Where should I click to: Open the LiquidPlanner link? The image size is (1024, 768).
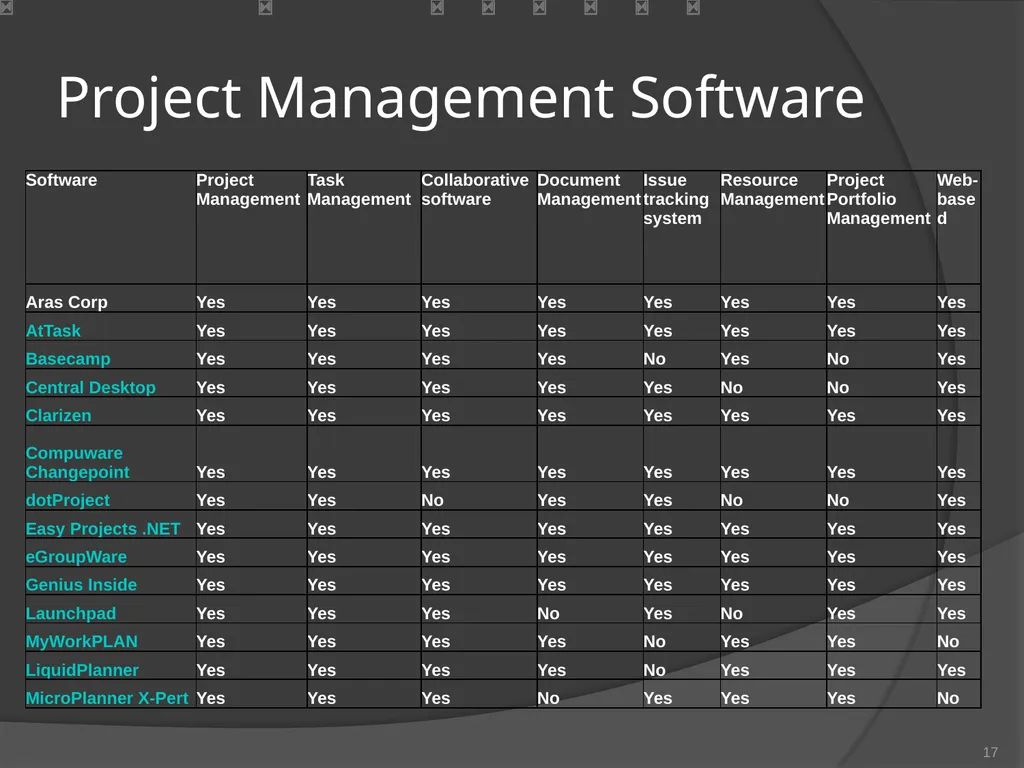[x=82, y=670]
